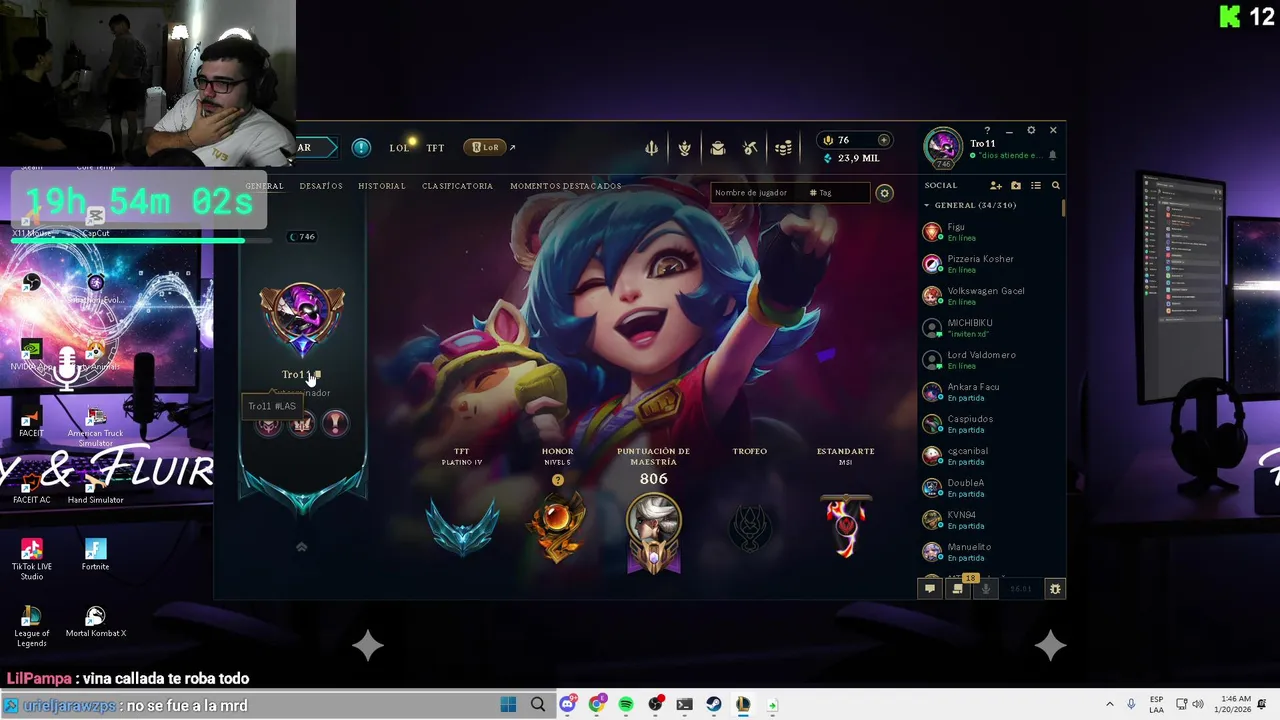Open Fortnite desktop shortcut
1280x720 pixels.
click(x=95, y=556)
